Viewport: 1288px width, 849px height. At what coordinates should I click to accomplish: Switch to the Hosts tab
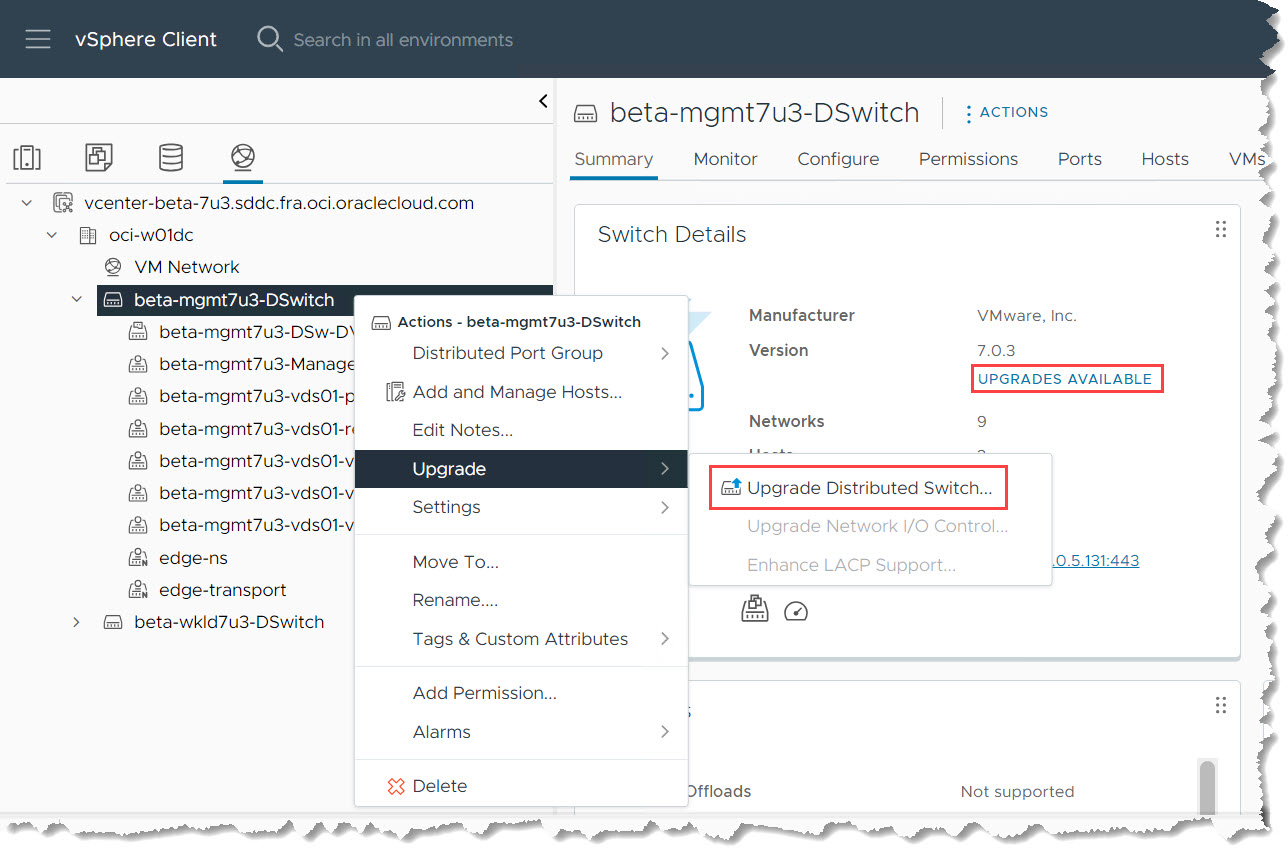pyautogui.click(x=1165, y=159)
